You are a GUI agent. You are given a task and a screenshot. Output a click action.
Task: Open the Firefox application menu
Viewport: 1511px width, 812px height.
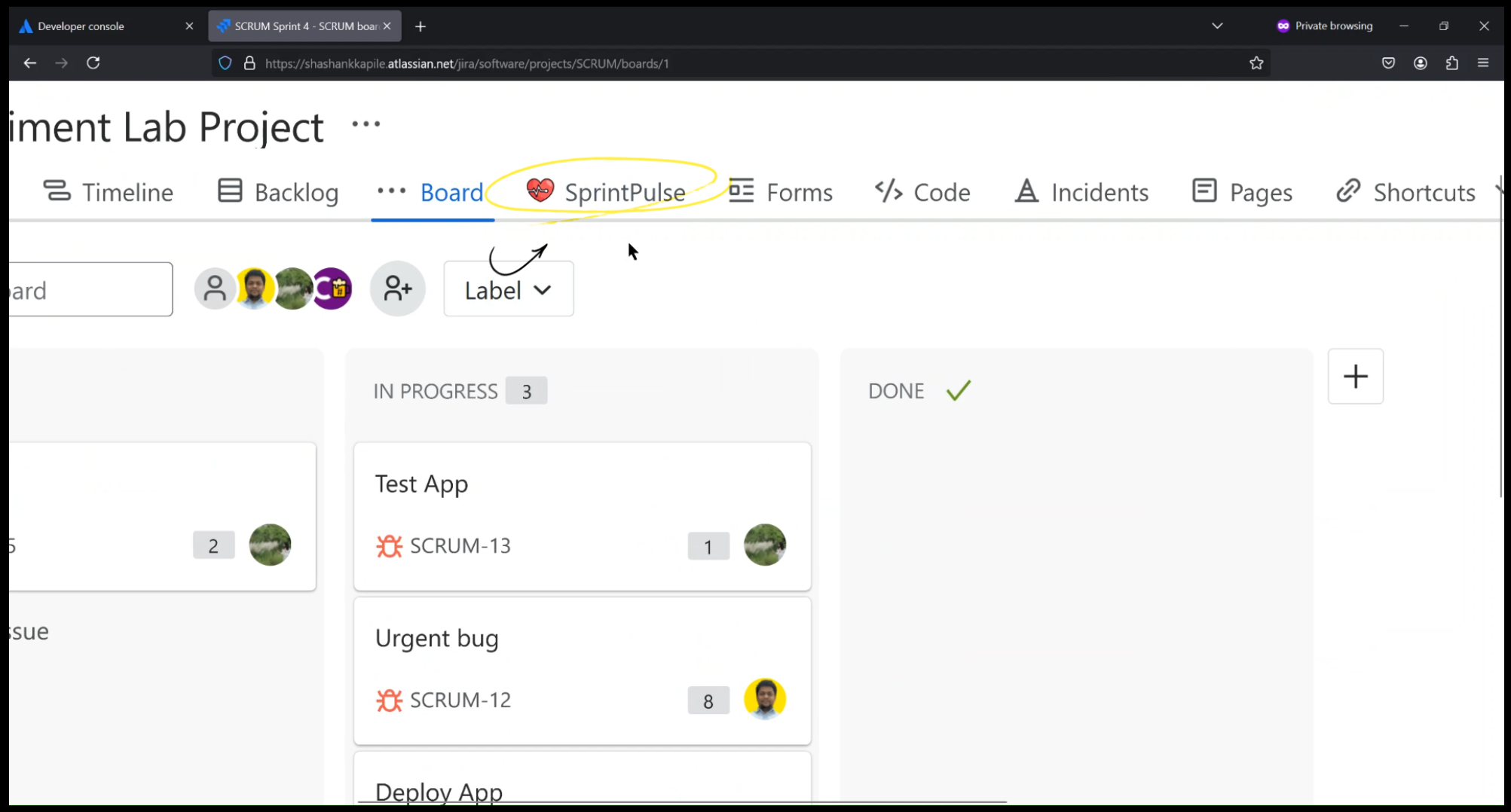coord(1483,63)
